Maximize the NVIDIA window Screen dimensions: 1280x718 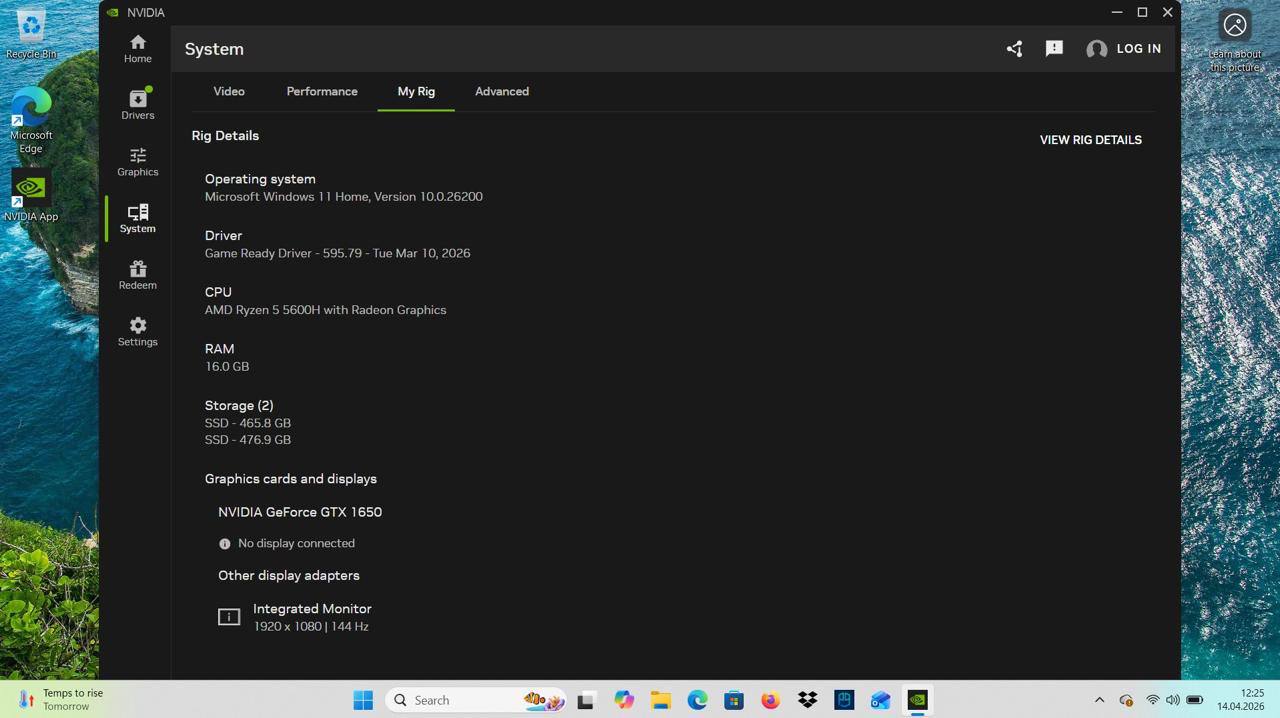[x=1142, y=12]
